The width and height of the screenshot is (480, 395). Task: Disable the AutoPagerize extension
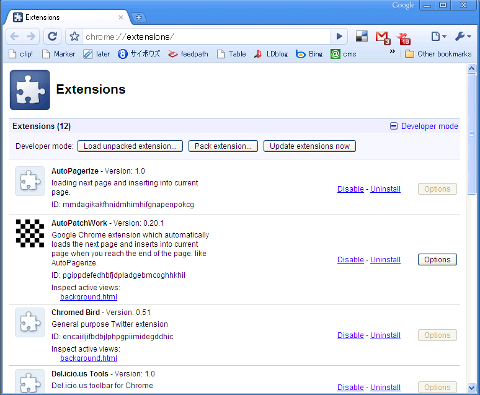(x=350, y=189)
